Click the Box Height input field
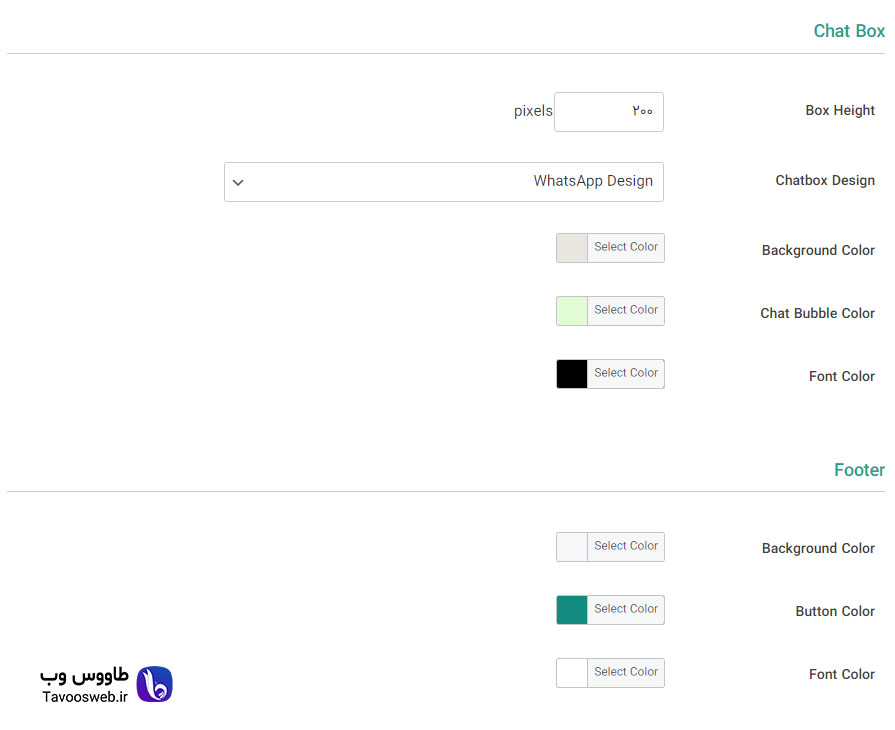This screenshot has height=730, width=895. 608,112
